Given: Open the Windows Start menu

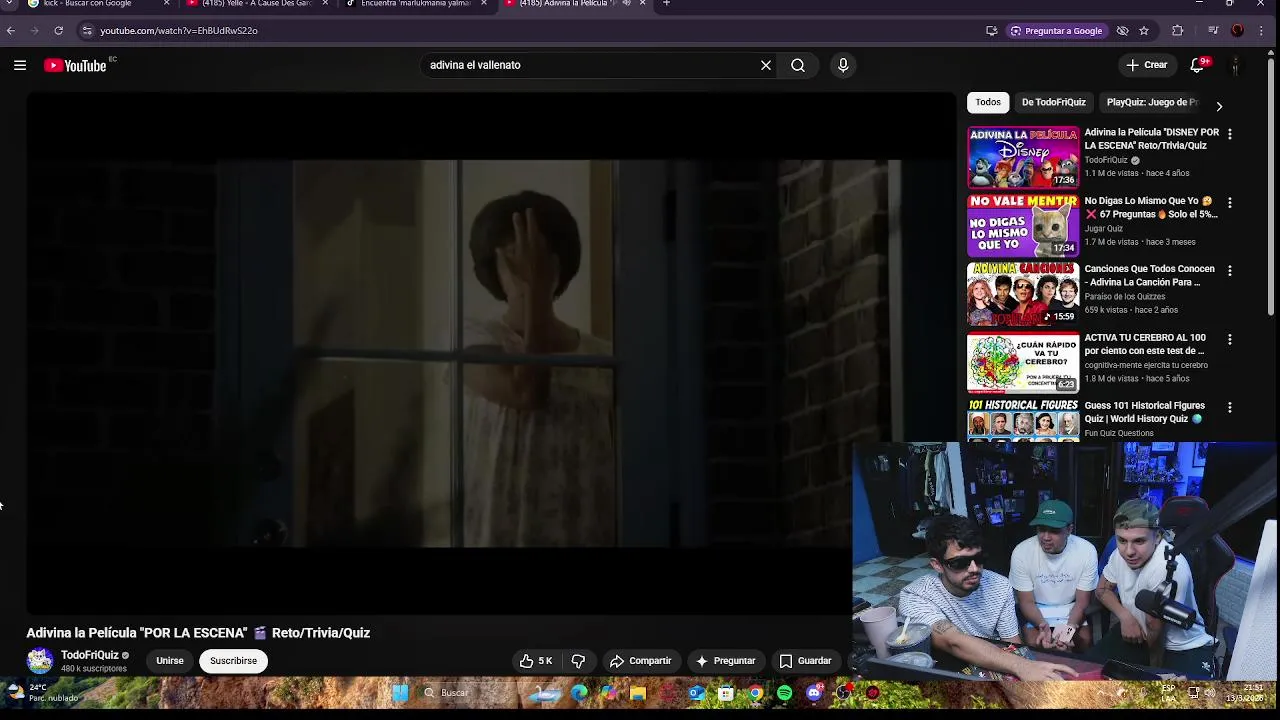Looking at the screenshot, I should (400, 692).
